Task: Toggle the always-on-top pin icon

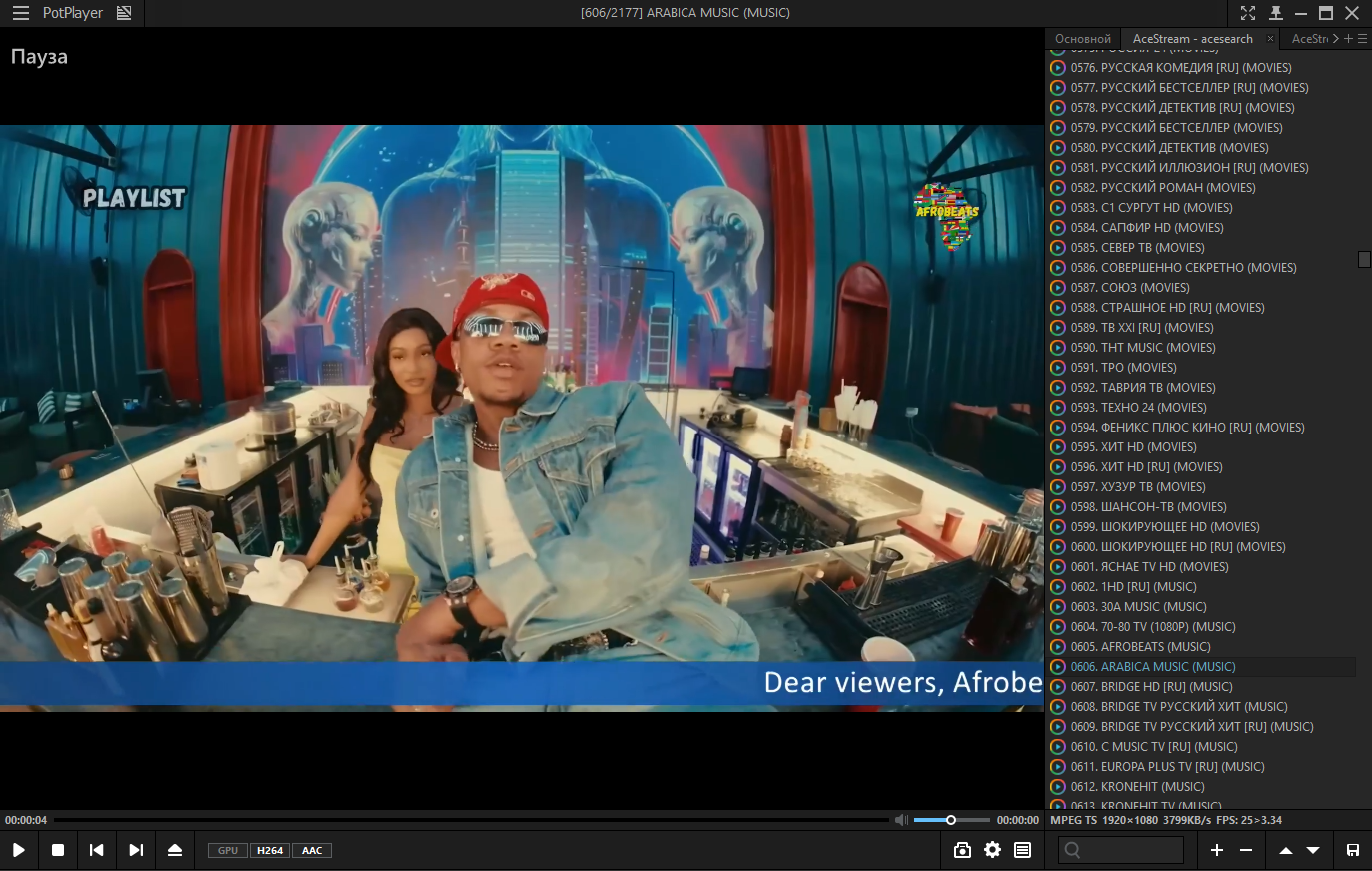Action: [x=1275, y=13]
